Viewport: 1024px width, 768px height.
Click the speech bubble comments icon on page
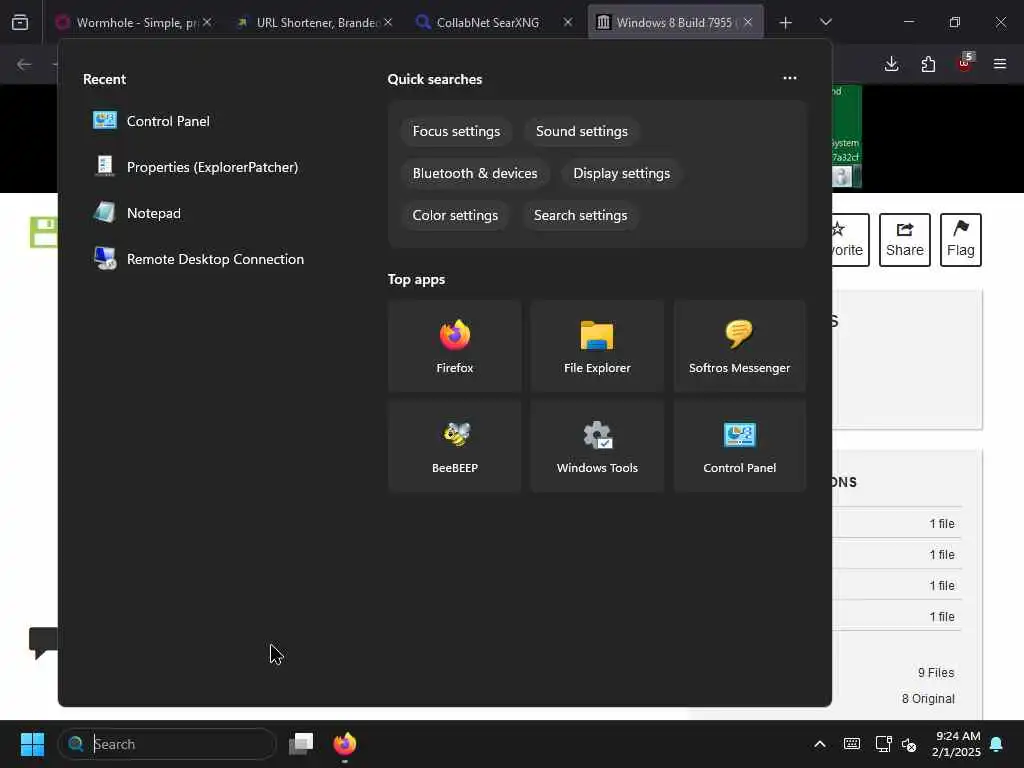[x=43, y=643]
